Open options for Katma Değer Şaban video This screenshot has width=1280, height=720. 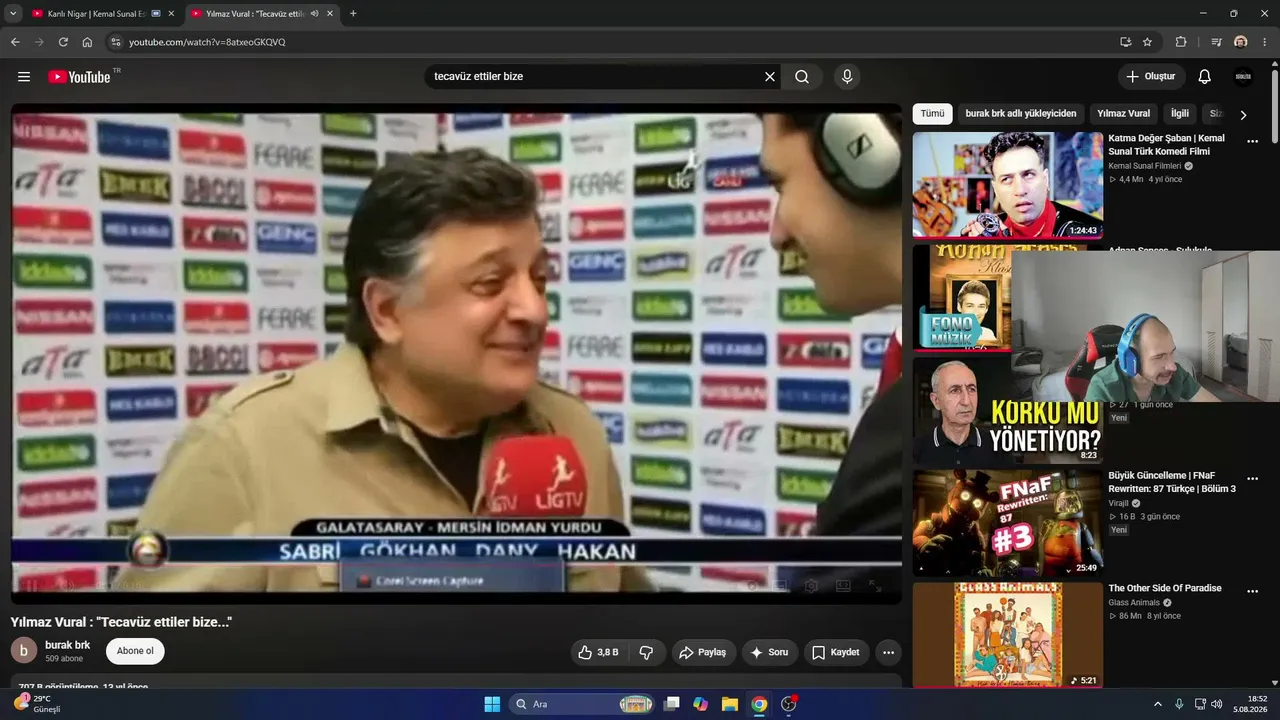click(1252, 142)
